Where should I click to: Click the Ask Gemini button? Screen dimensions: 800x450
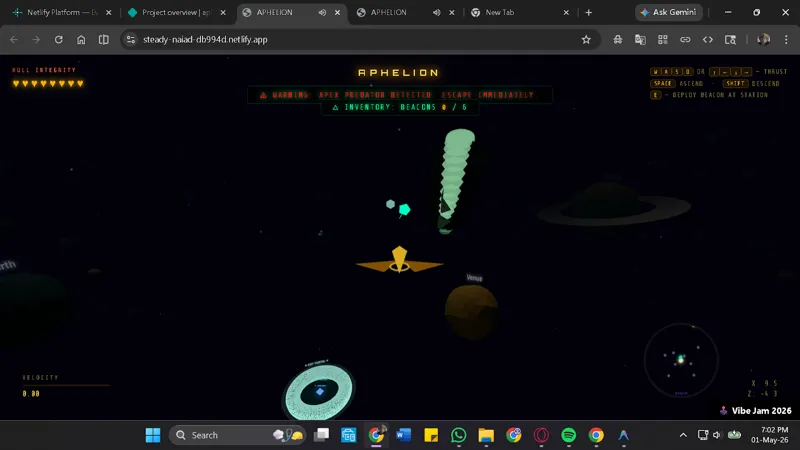(668, 12)
